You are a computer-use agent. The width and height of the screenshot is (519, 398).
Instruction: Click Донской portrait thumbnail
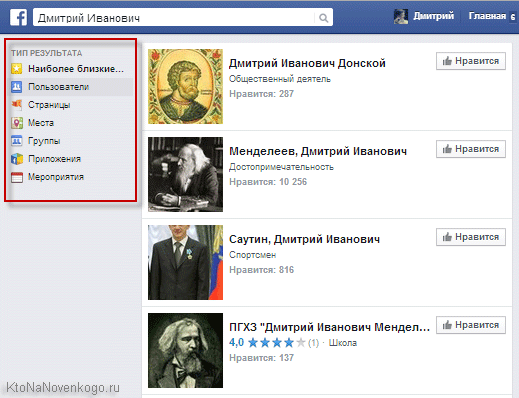coord(185,87)
